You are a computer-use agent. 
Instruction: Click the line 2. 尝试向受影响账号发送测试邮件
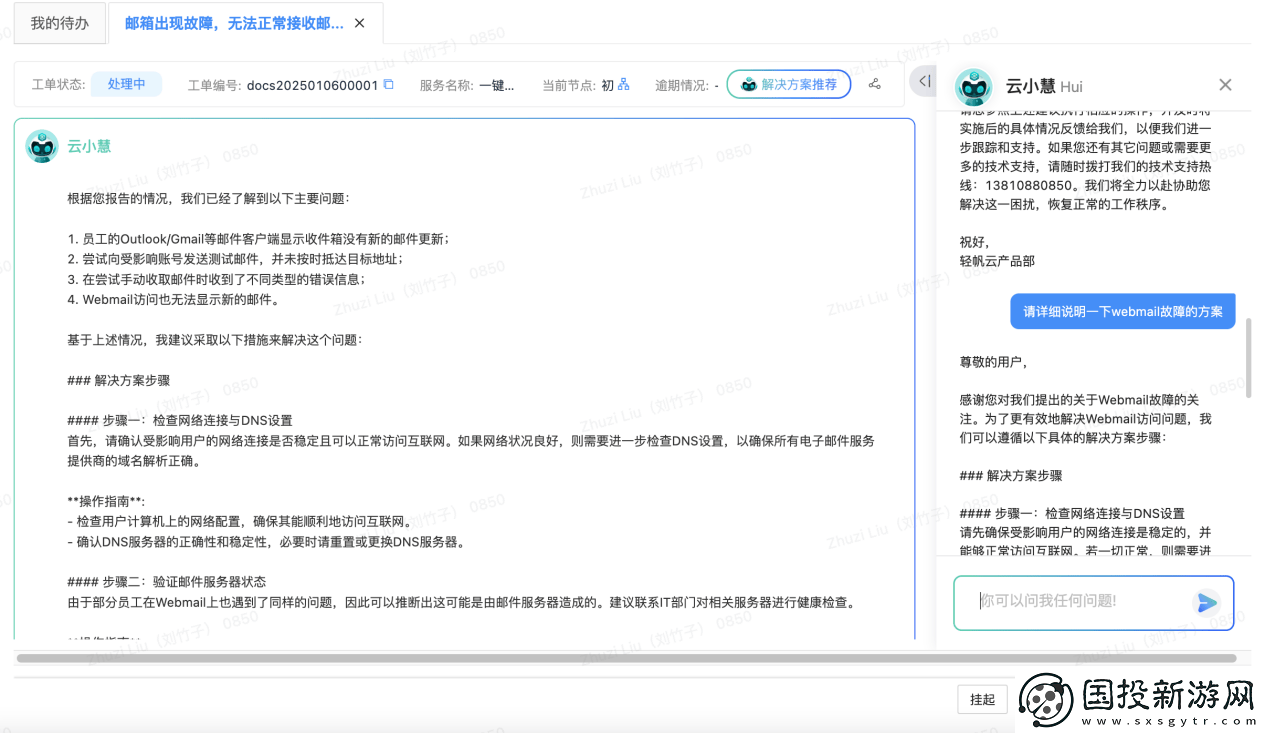pyautogui.click(x=235, y=258)
